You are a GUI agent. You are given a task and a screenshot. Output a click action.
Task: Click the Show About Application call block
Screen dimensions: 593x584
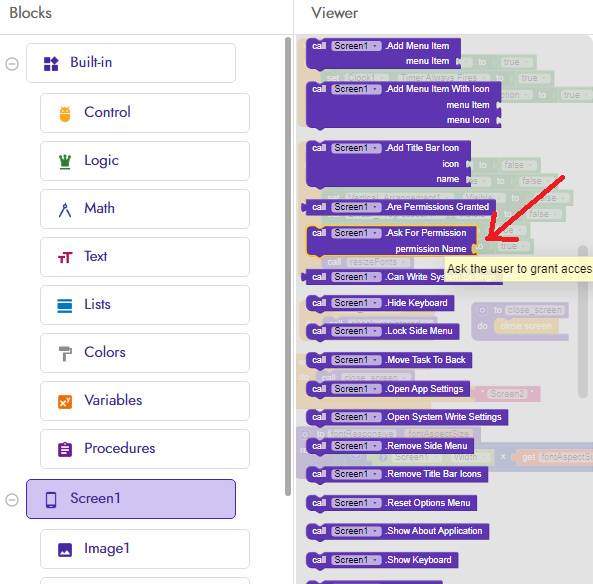[x=397, y=531]
